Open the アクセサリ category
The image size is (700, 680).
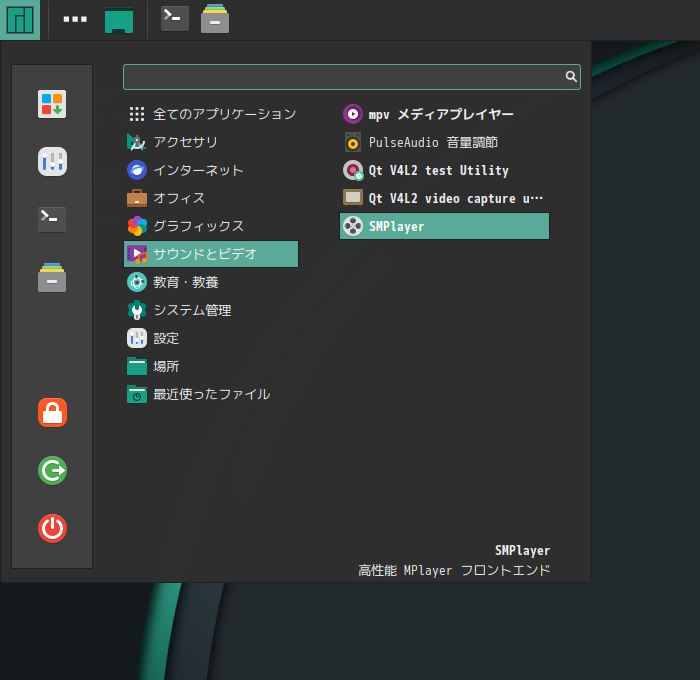point(211,142)
